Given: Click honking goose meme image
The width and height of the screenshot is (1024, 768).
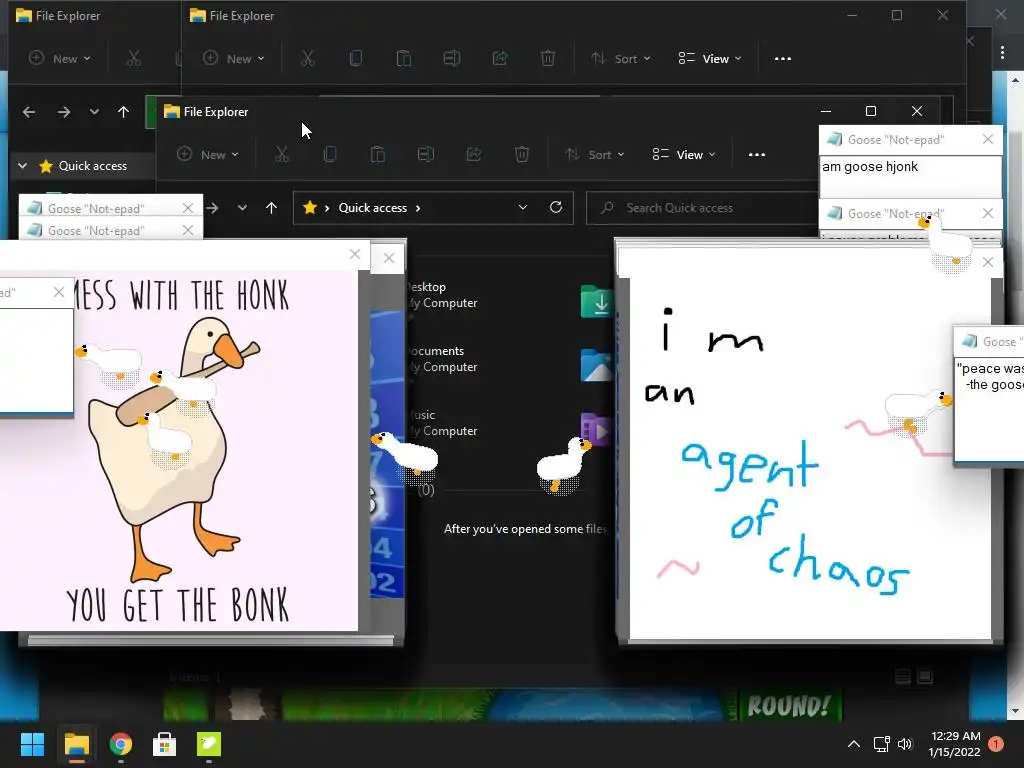Looking at the screenshot, I should pyautogui.click(x=179, y=451).
